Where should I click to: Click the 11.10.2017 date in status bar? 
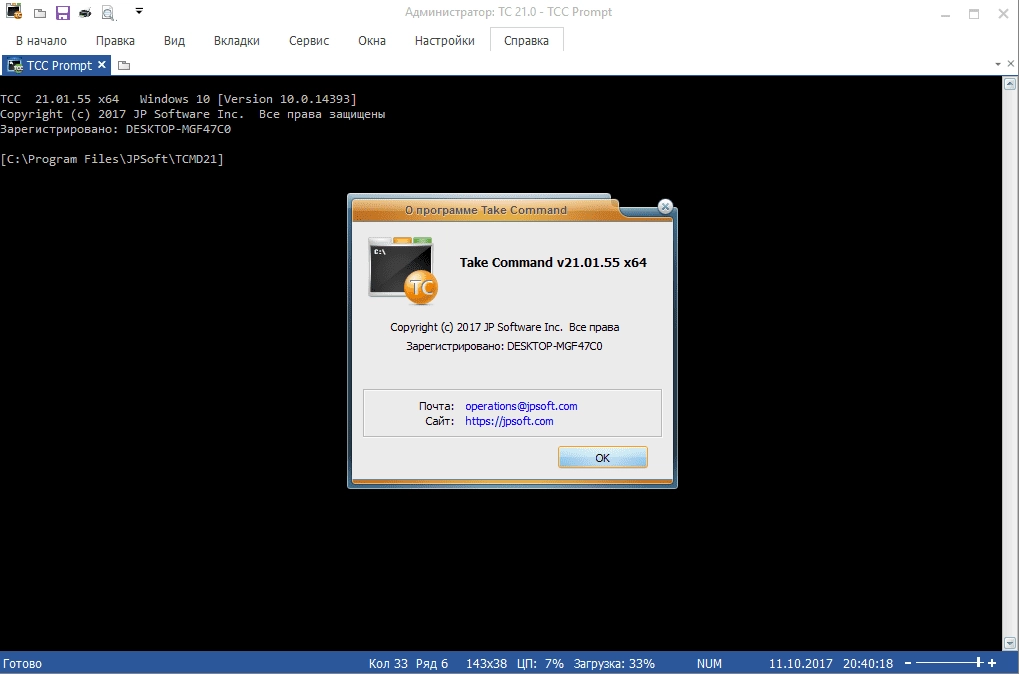pyautogui.click(x=801, y=664)
